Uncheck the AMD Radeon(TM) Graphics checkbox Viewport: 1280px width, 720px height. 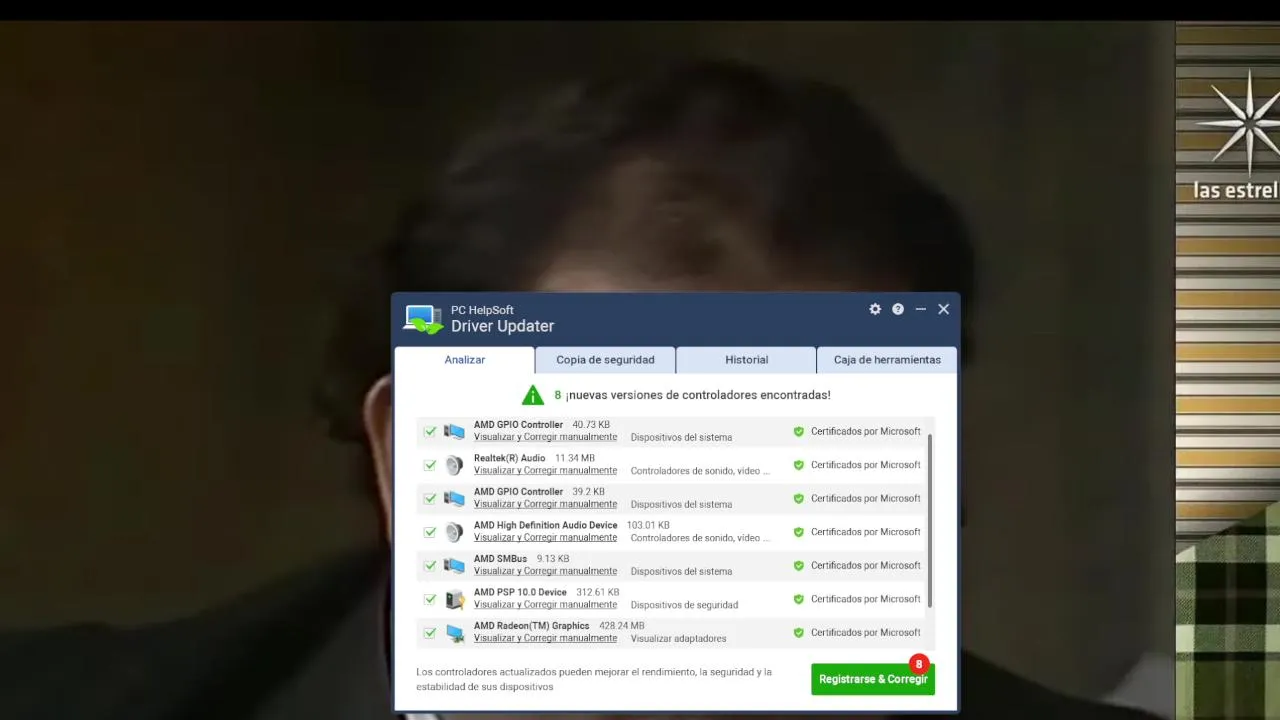430,633
